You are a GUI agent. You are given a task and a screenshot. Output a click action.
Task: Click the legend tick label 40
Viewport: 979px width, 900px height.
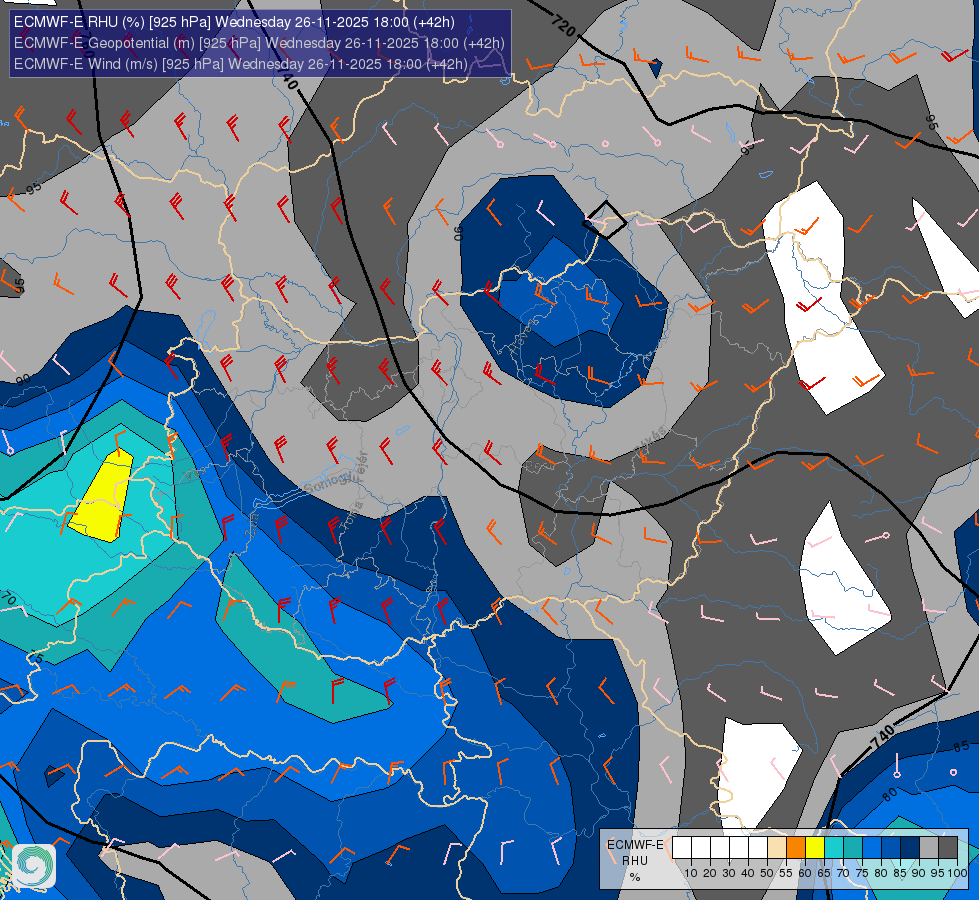click(748, 873)
